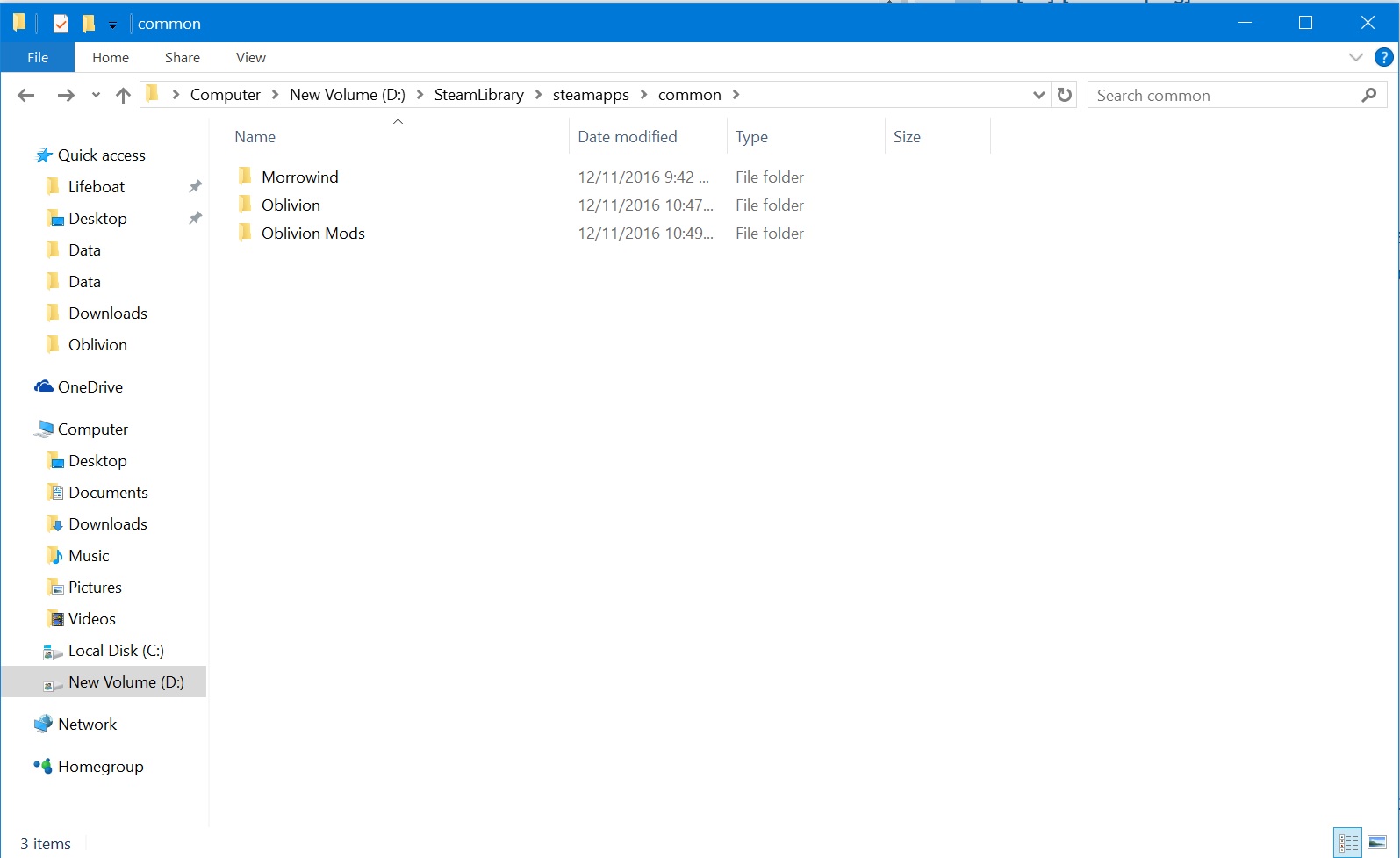Image resolution: width=1400 pixels, height=858 pixels.
Task: Expand the chevron after steamapps in breadcrumb
Action: (x=643, y=95)
